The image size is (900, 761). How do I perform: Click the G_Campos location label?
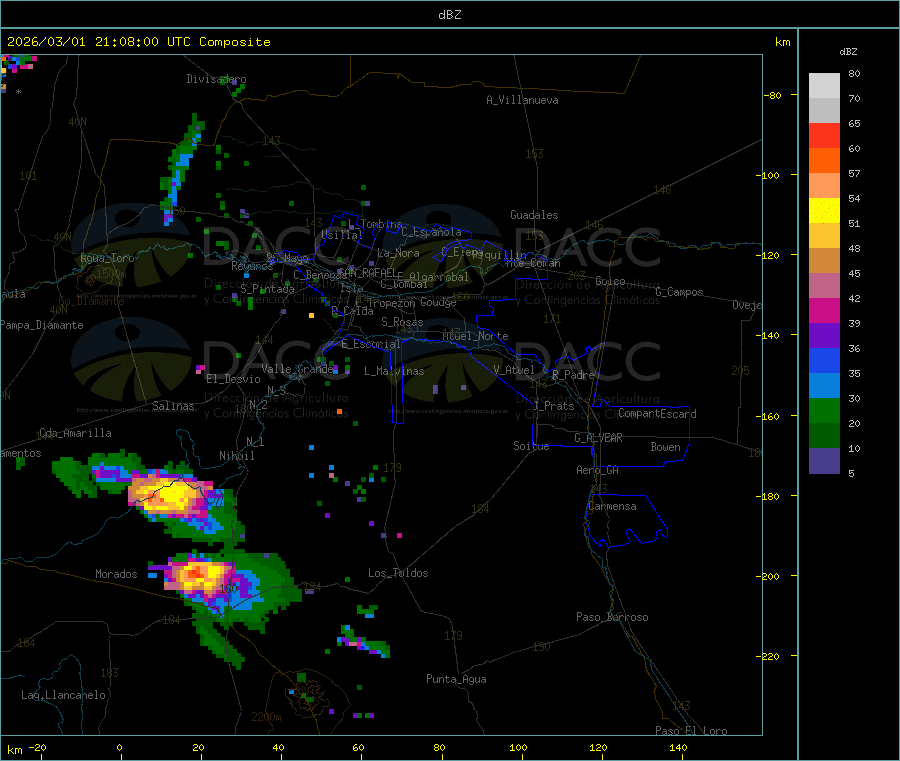[680, 292]
